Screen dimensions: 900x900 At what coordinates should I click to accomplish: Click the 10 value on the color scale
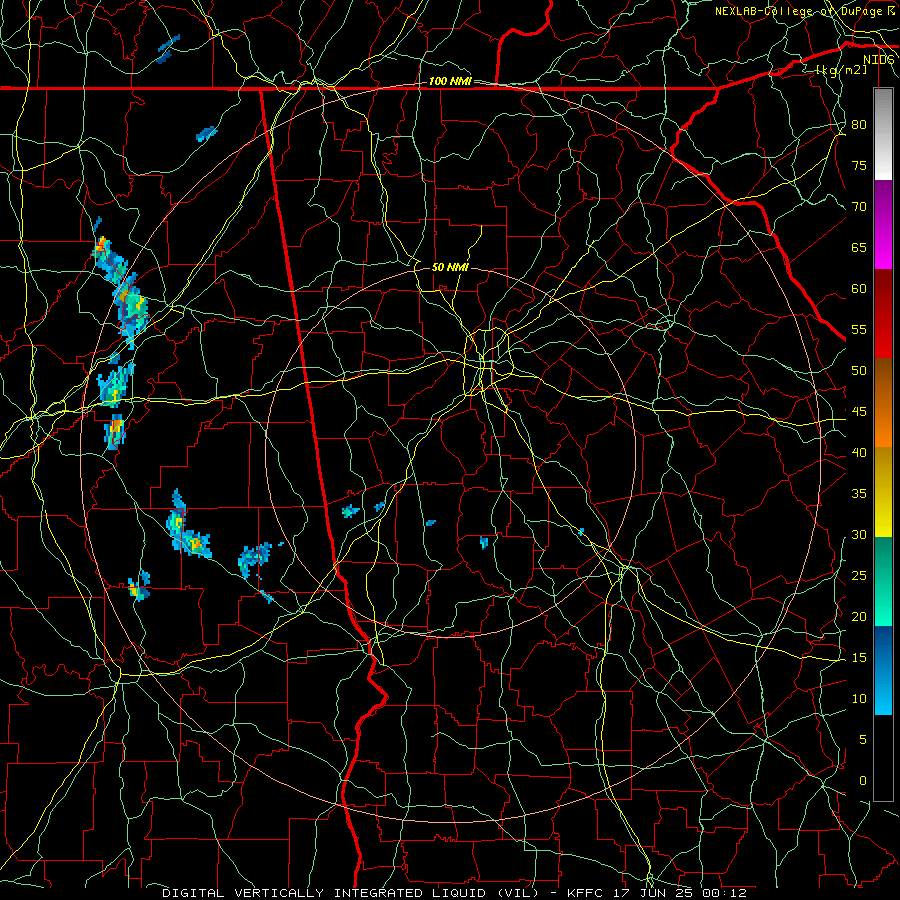(859, 699)
